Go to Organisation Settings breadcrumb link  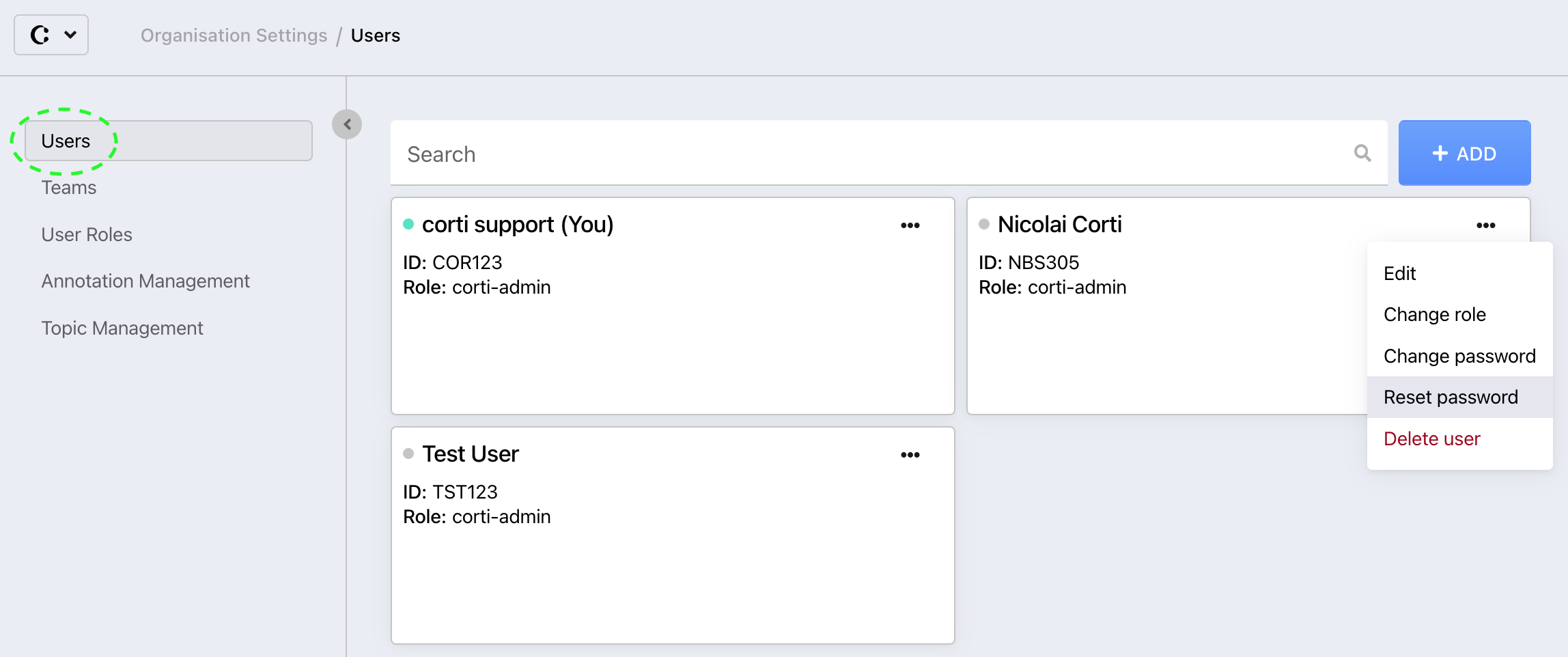(234, 36)
